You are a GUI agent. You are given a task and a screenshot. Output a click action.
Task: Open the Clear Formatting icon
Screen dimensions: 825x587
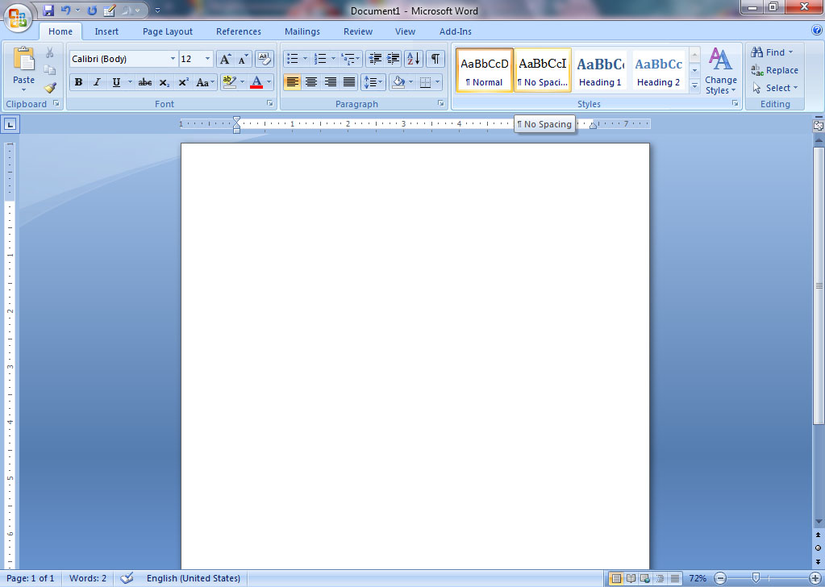click(x=264, y=59)
